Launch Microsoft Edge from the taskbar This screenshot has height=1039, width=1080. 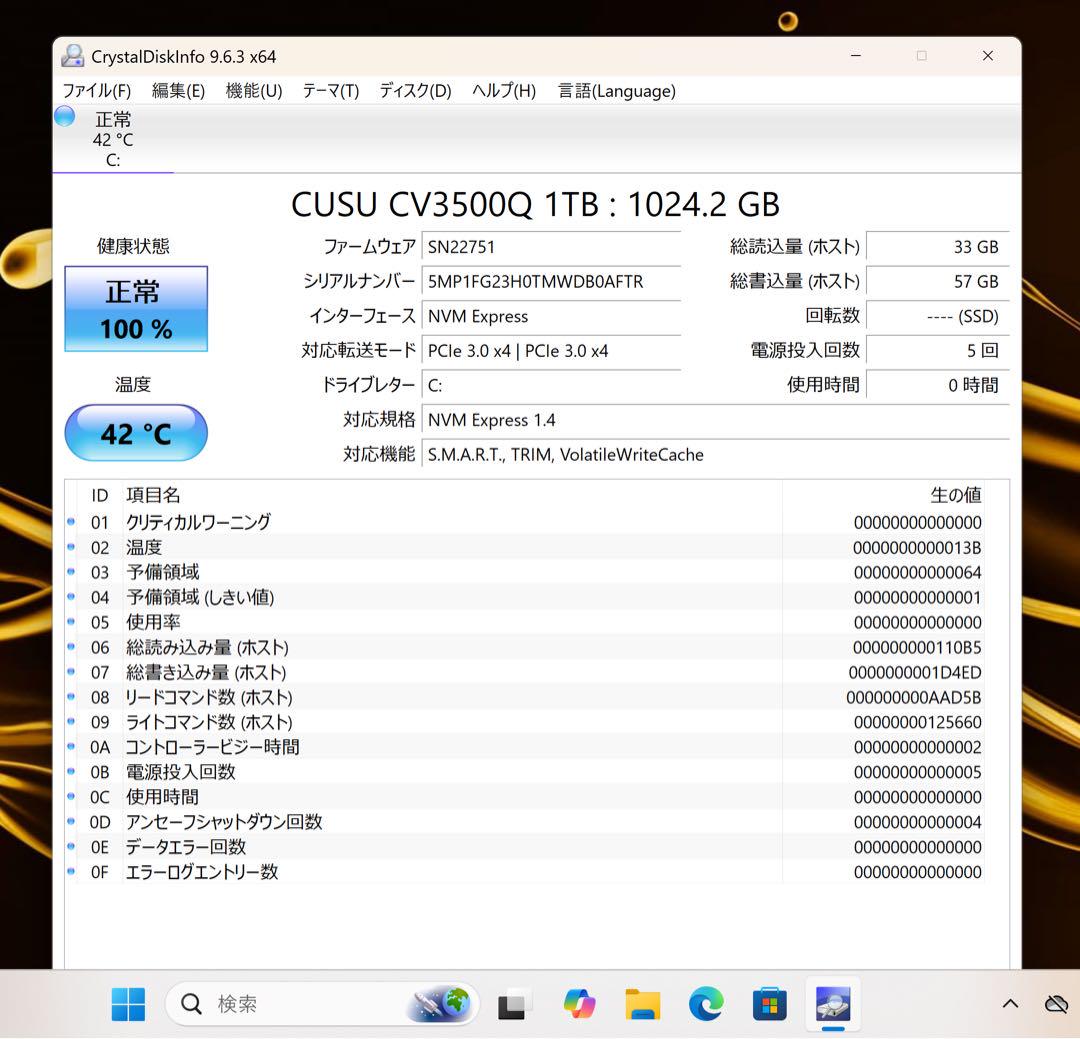click(x=706, y=1004)
